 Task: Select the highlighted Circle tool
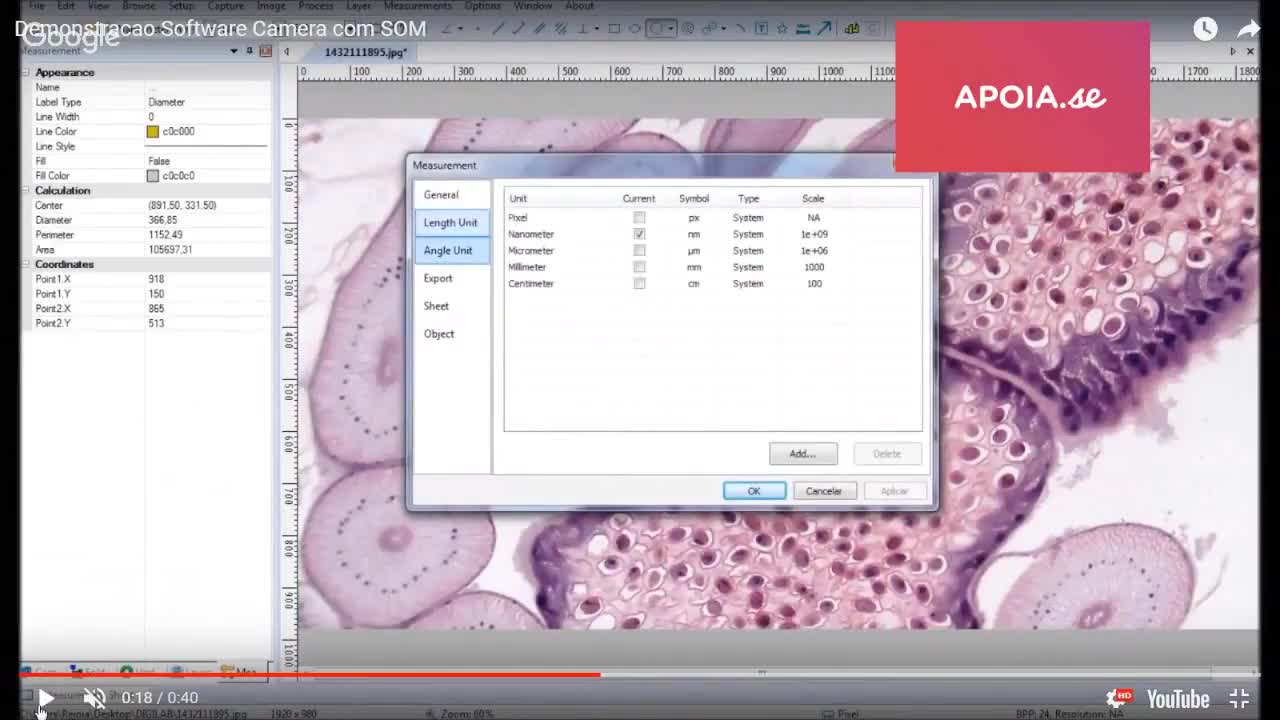pos(657,29)
